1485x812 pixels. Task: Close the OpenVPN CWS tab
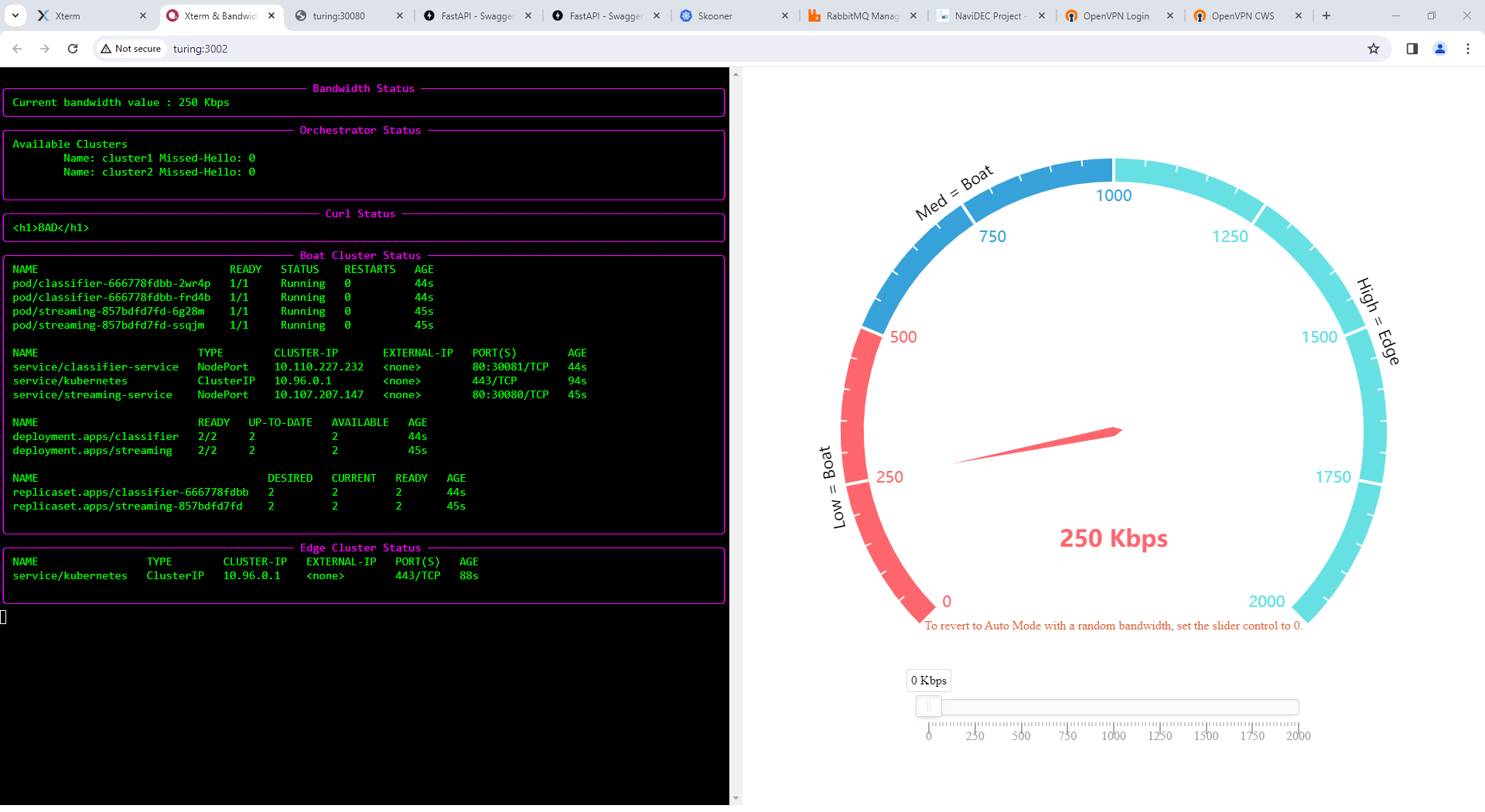click(x=1299, y=15)
